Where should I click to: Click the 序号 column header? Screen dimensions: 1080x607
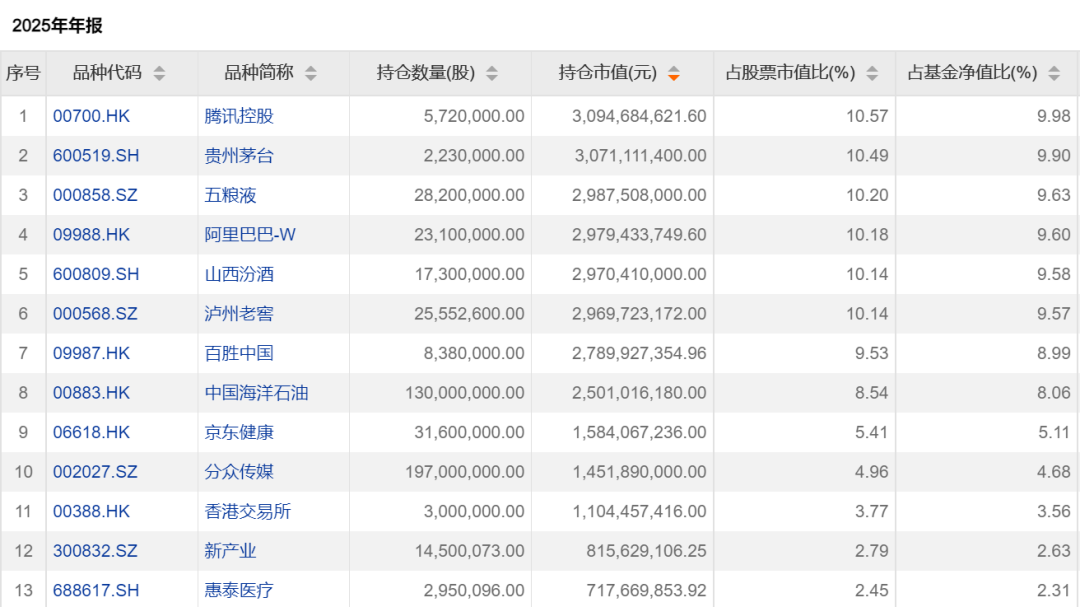(x=23, y=72)
